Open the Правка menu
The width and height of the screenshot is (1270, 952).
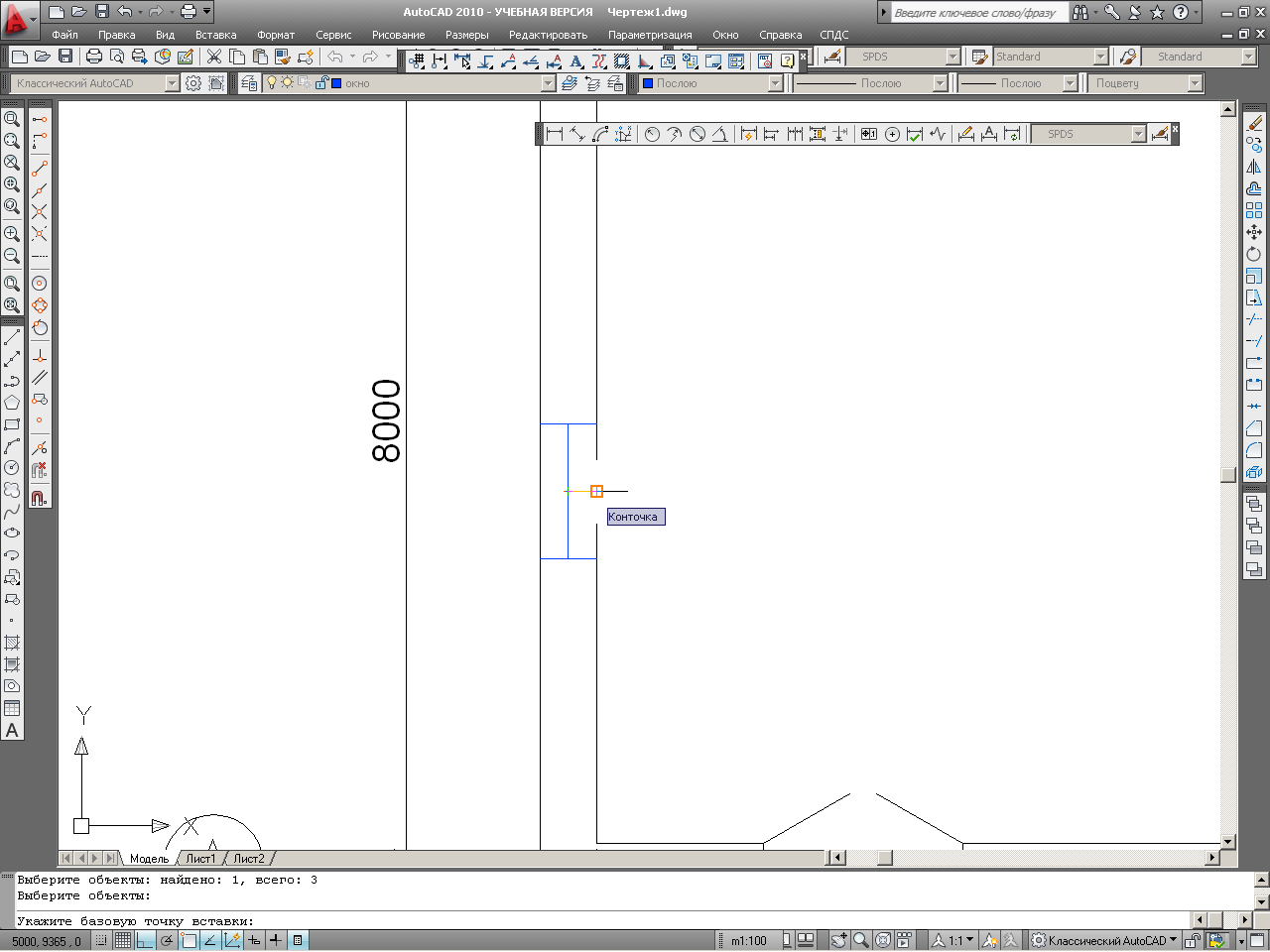tap(117, 35)
